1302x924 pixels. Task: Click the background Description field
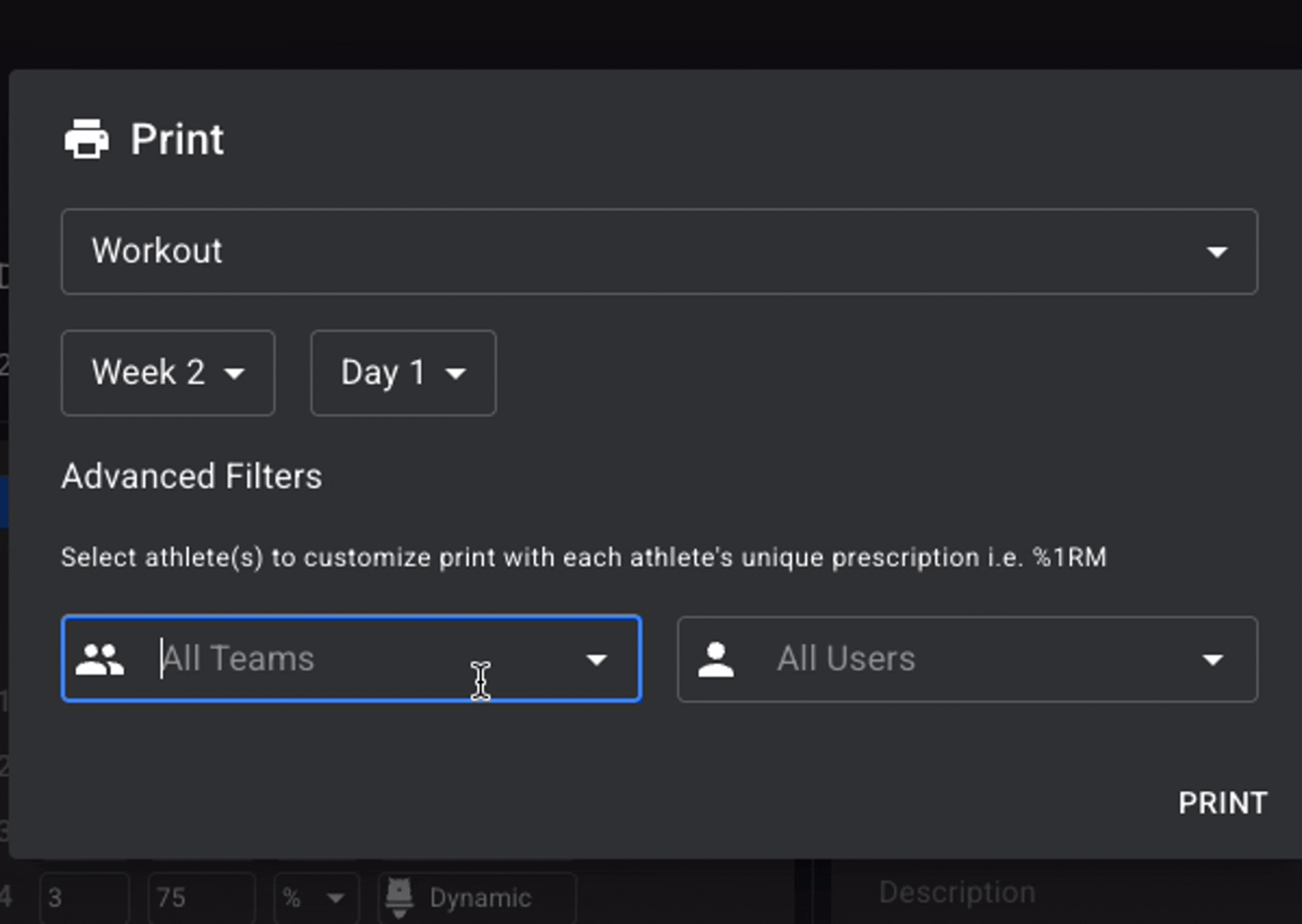point(957,893)
